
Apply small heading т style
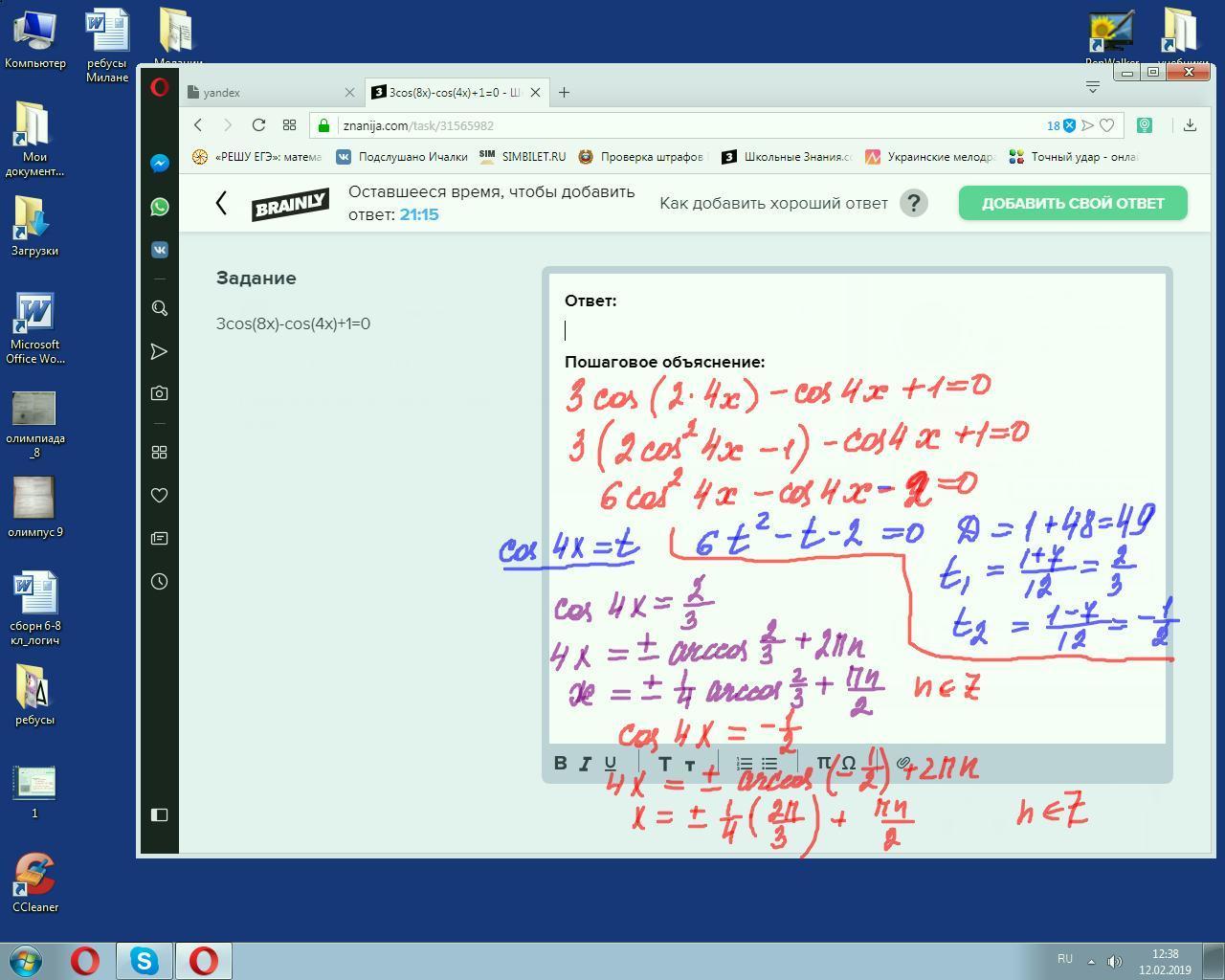tap(690, 764)
